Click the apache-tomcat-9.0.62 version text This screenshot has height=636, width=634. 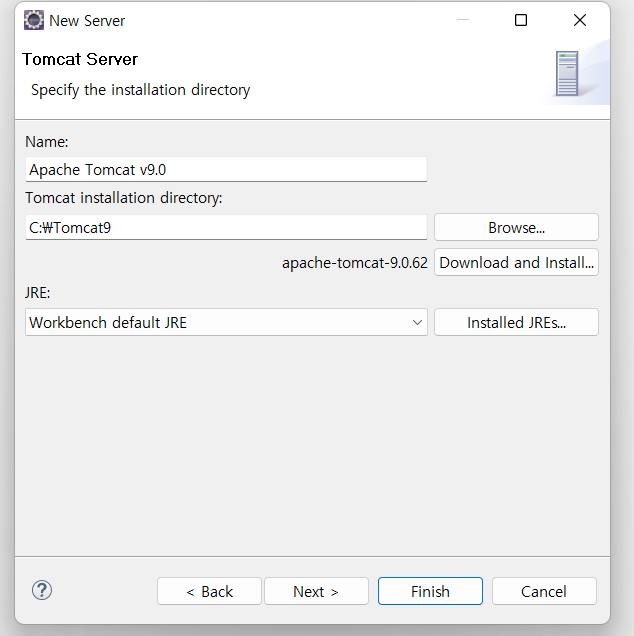[x=355, y=263]
